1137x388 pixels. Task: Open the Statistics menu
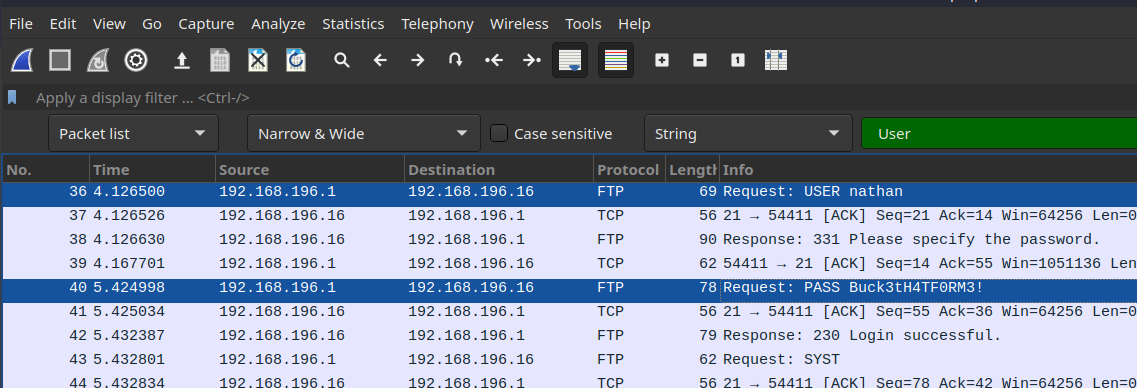[x=353, y=24]
